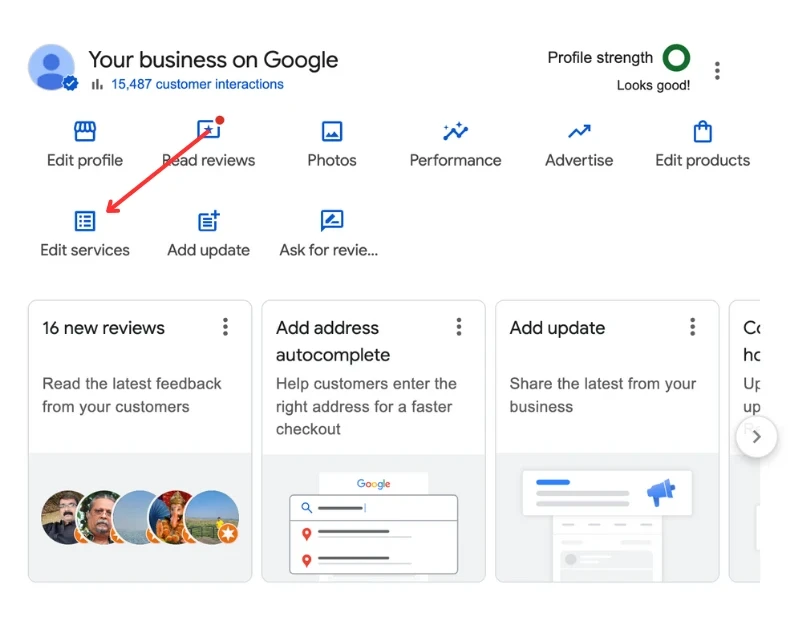Select the bar chart icon beside customer interactions
Screen dimensions: 797x621
97,84
